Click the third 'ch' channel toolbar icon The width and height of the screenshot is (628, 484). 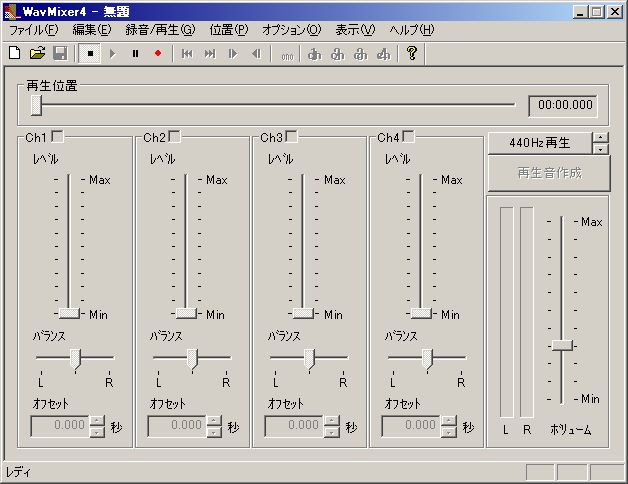pyautogui.click(x=360, y=54)
